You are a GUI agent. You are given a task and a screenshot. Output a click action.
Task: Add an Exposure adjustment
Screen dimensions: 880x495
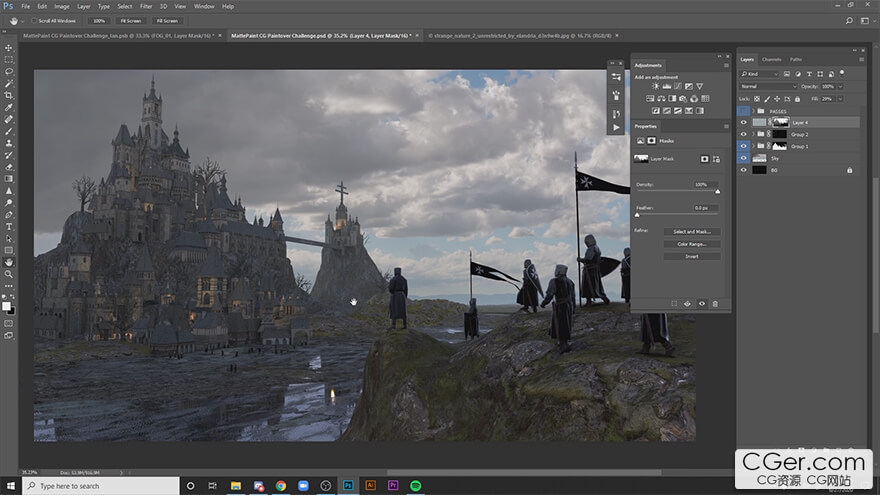click(x=689, y=86)
